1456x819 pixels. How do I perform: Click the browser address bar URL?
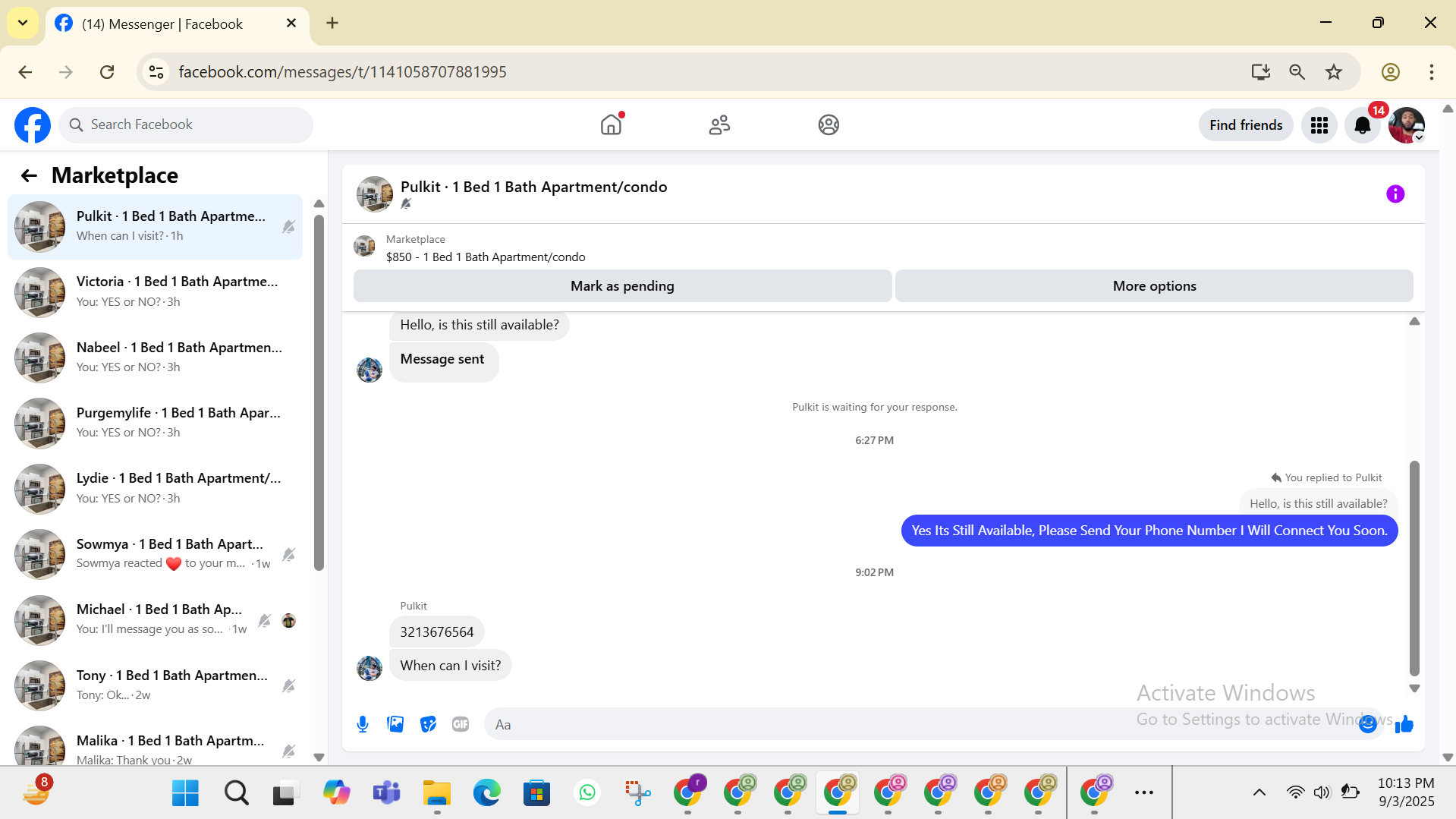tap(342, 72)
